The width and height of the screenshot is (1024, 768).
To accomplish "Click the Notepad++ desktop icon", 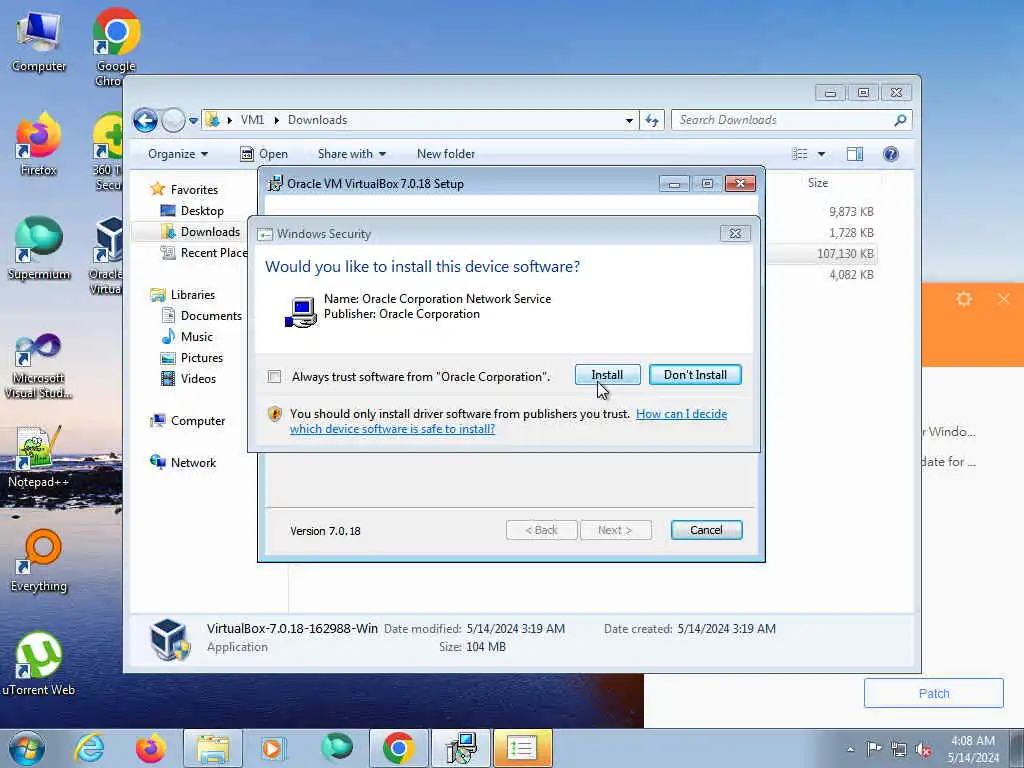I will click(x=39, y=457).
